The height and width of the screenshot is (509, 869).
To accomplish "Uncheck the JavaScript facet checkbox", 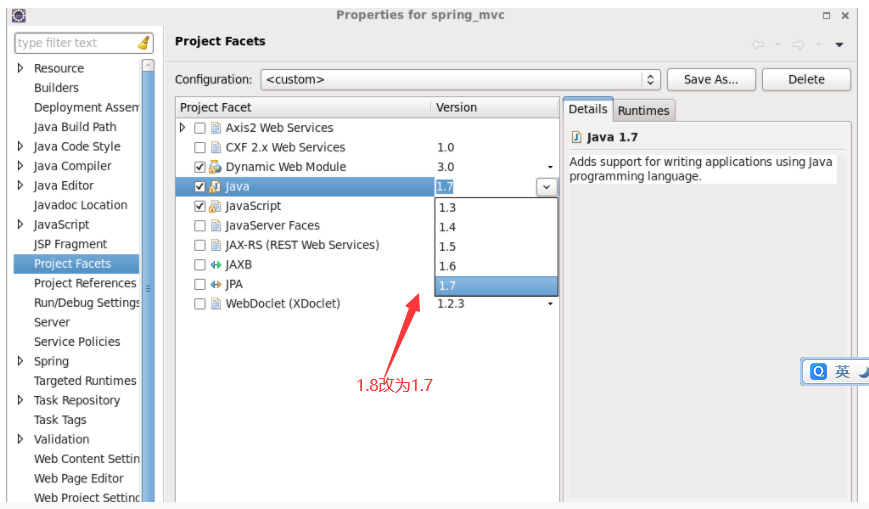I will click(x=200, y=206).
